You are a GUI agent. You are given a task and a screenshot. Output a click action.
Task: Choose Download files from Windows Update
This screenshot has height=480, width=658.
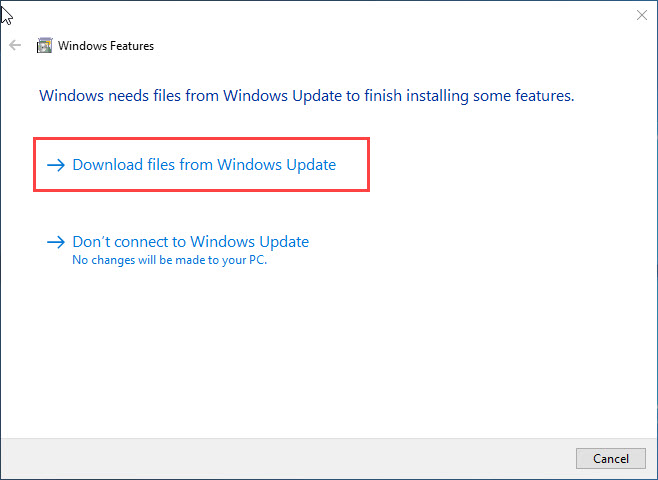[204, 164]
